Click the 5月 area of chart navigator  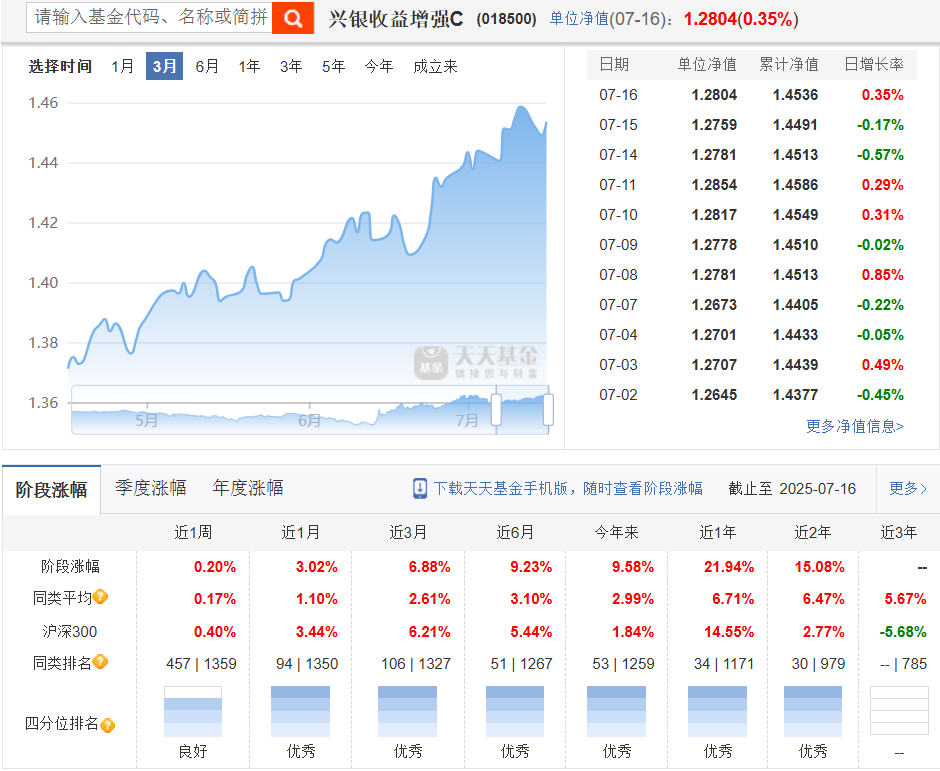pos(146,420)
